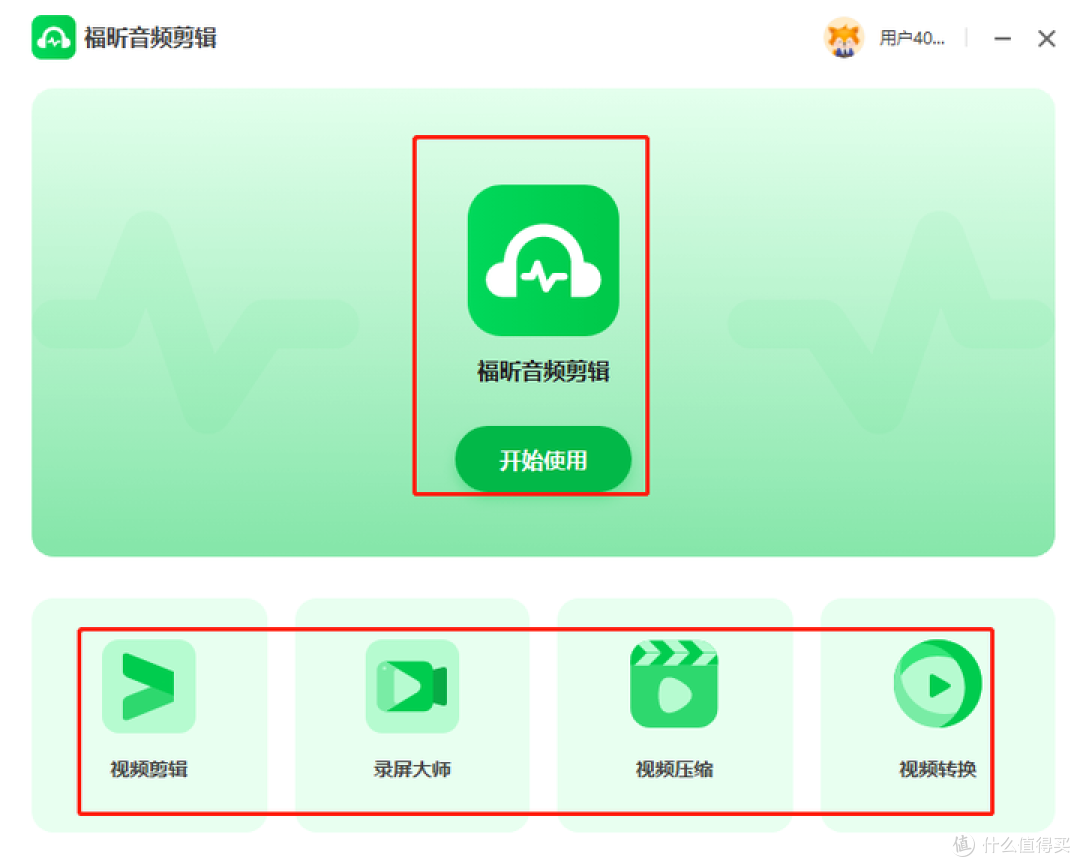Click the 福昕音频剪辑 title bar text
This screenshot has width=1080, height=867.
coord(150,38)
